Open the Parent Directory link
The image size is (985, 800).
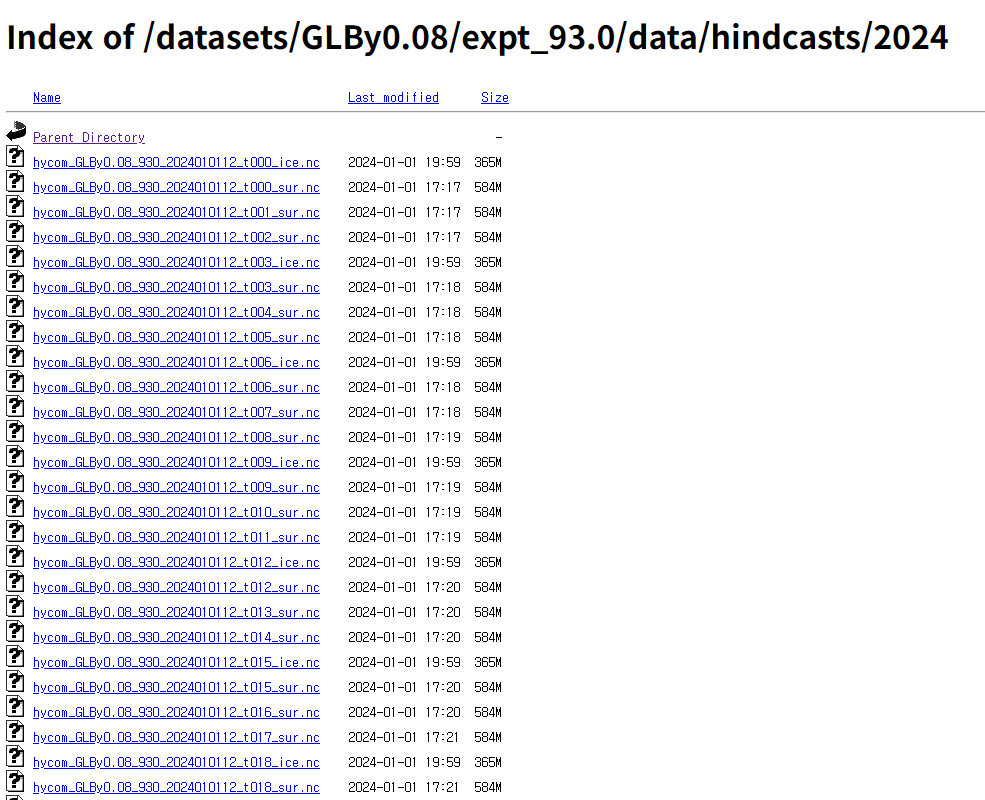[88, 137]
